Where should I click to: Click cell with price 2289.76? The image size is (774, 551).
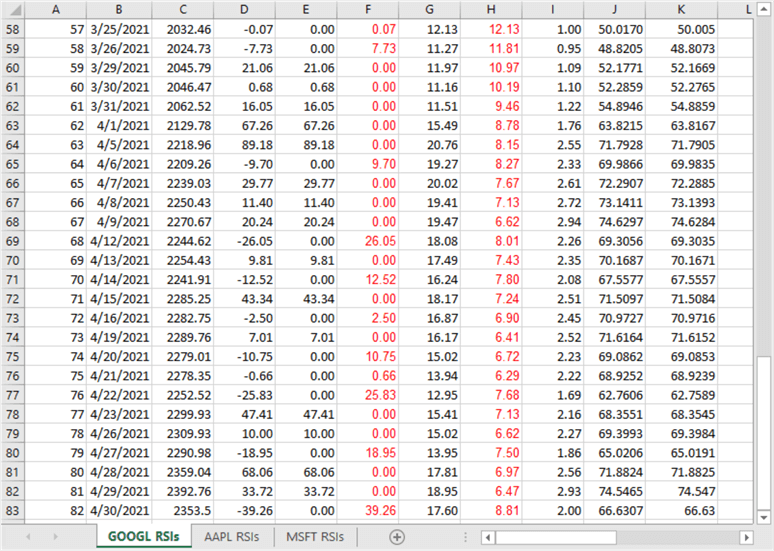[x=183, y=337]
